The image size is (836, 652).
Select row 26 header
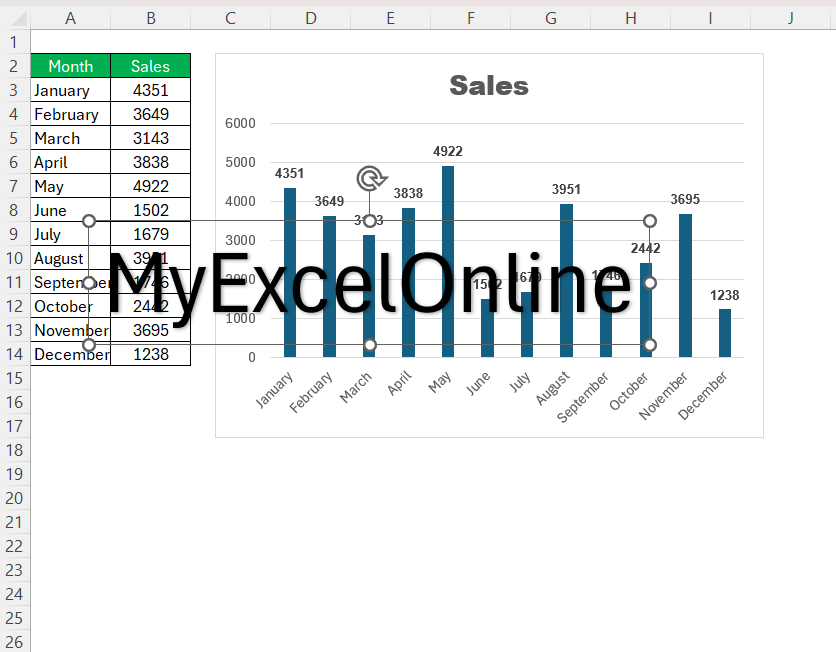point(14,642)
